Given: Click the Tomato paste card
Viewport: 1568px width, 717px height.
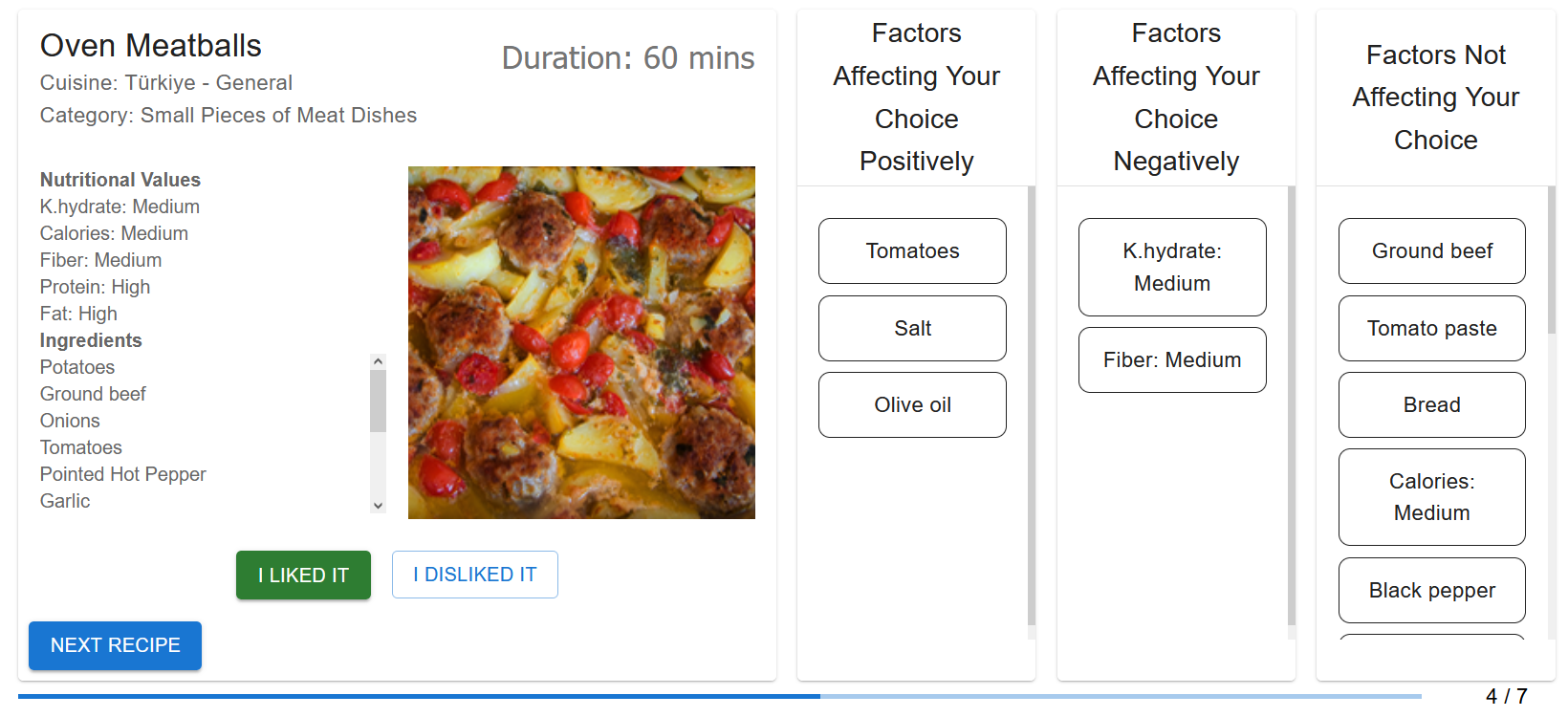Looking at the screenshot, I should click(x=1431, y=328).
